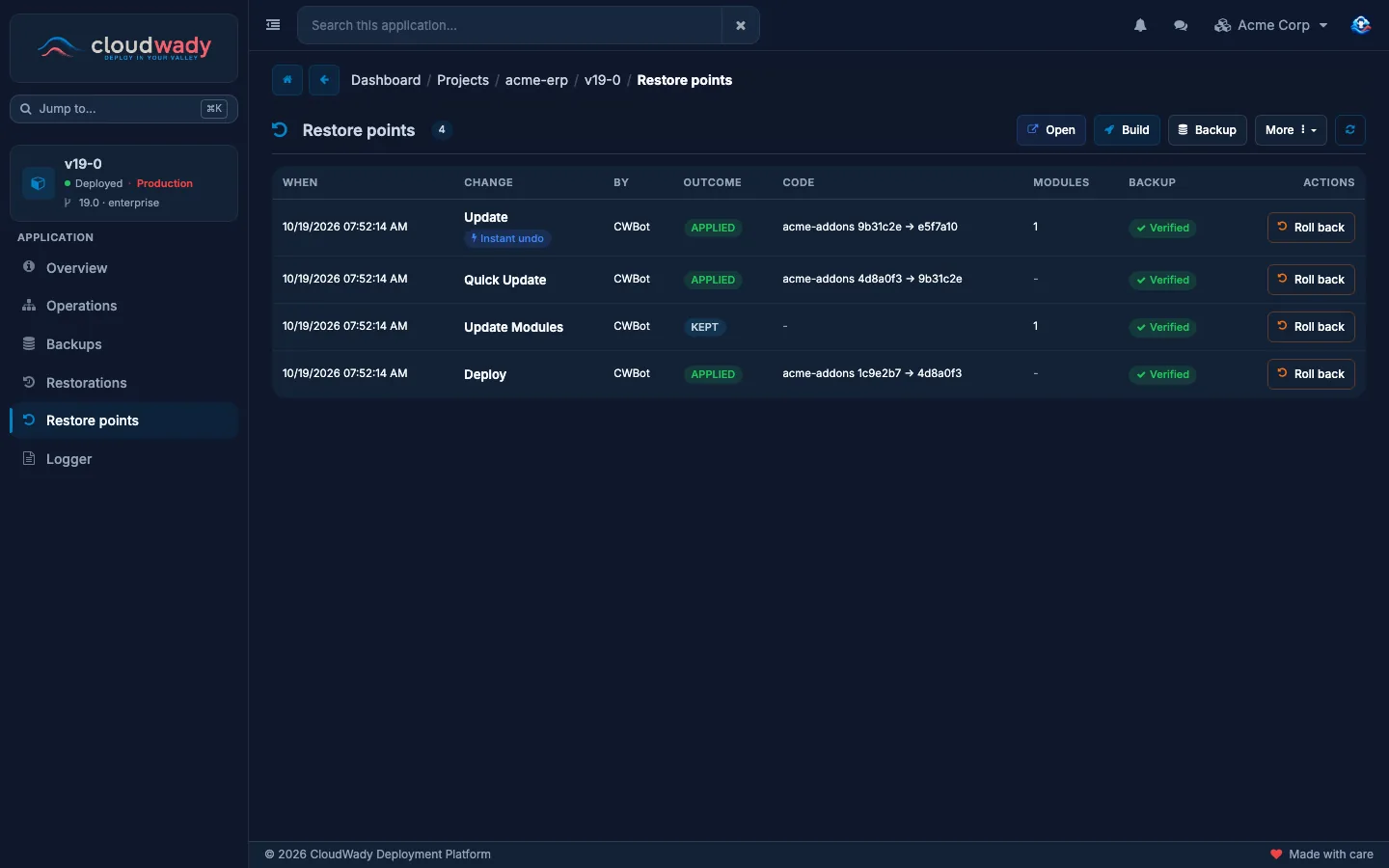Open Logger in the sidebar
Image resolution: width=1389 pixels, height=868 pixels.
tap(123, 459)
